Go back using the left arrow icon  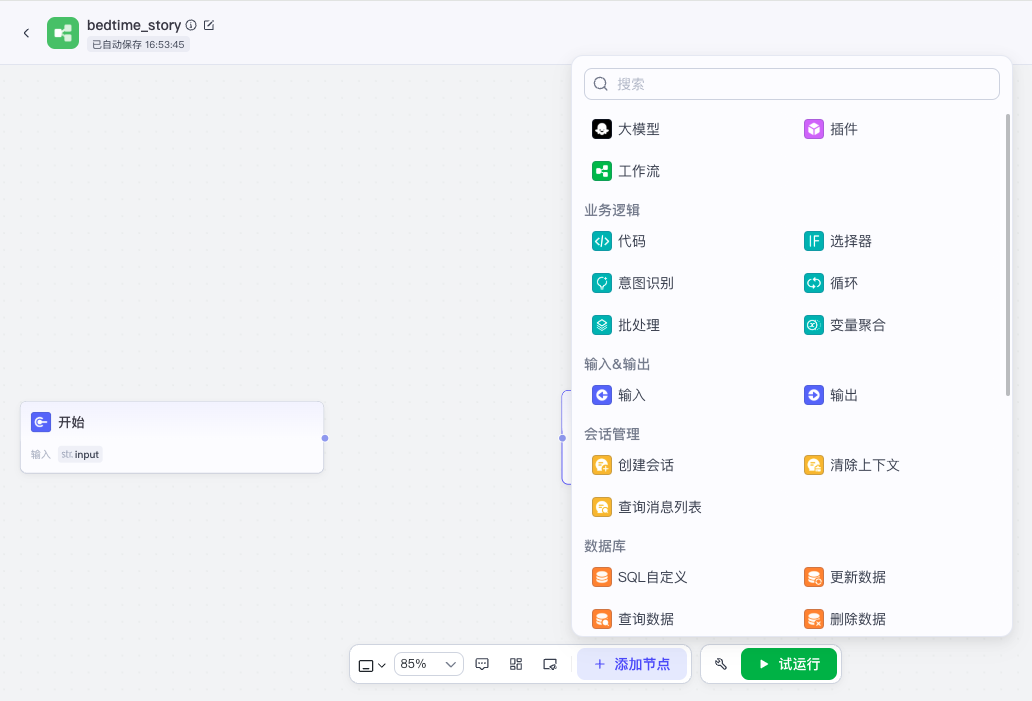(26, 33)
